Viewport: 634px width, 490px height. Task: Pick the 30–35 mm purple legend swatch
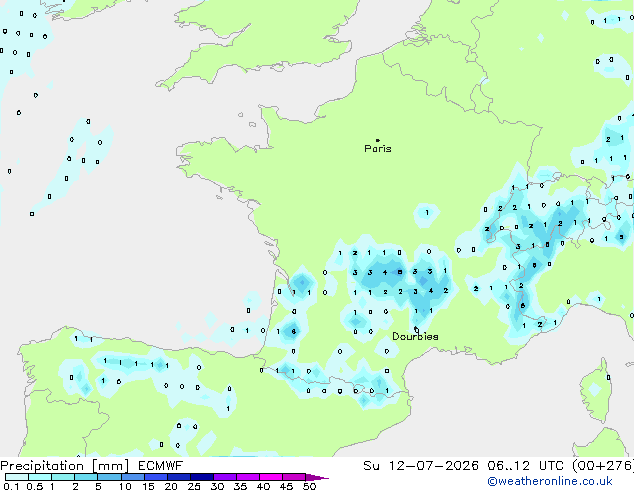click(225, 477)
